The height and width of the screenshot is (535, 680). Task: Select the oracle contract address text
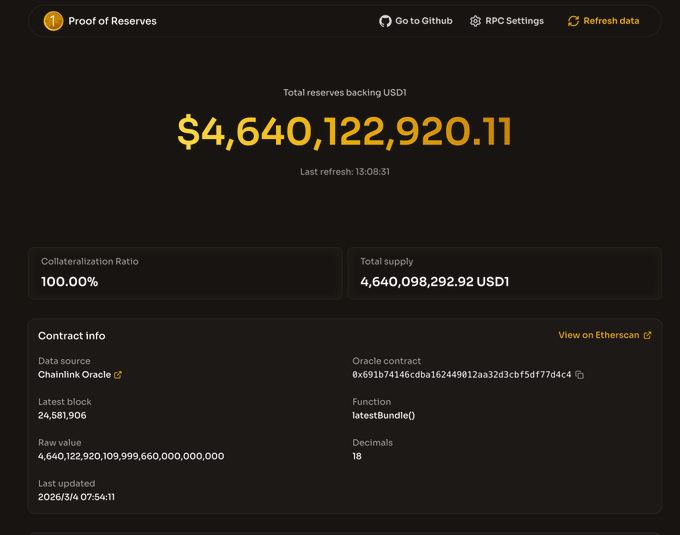461,375
